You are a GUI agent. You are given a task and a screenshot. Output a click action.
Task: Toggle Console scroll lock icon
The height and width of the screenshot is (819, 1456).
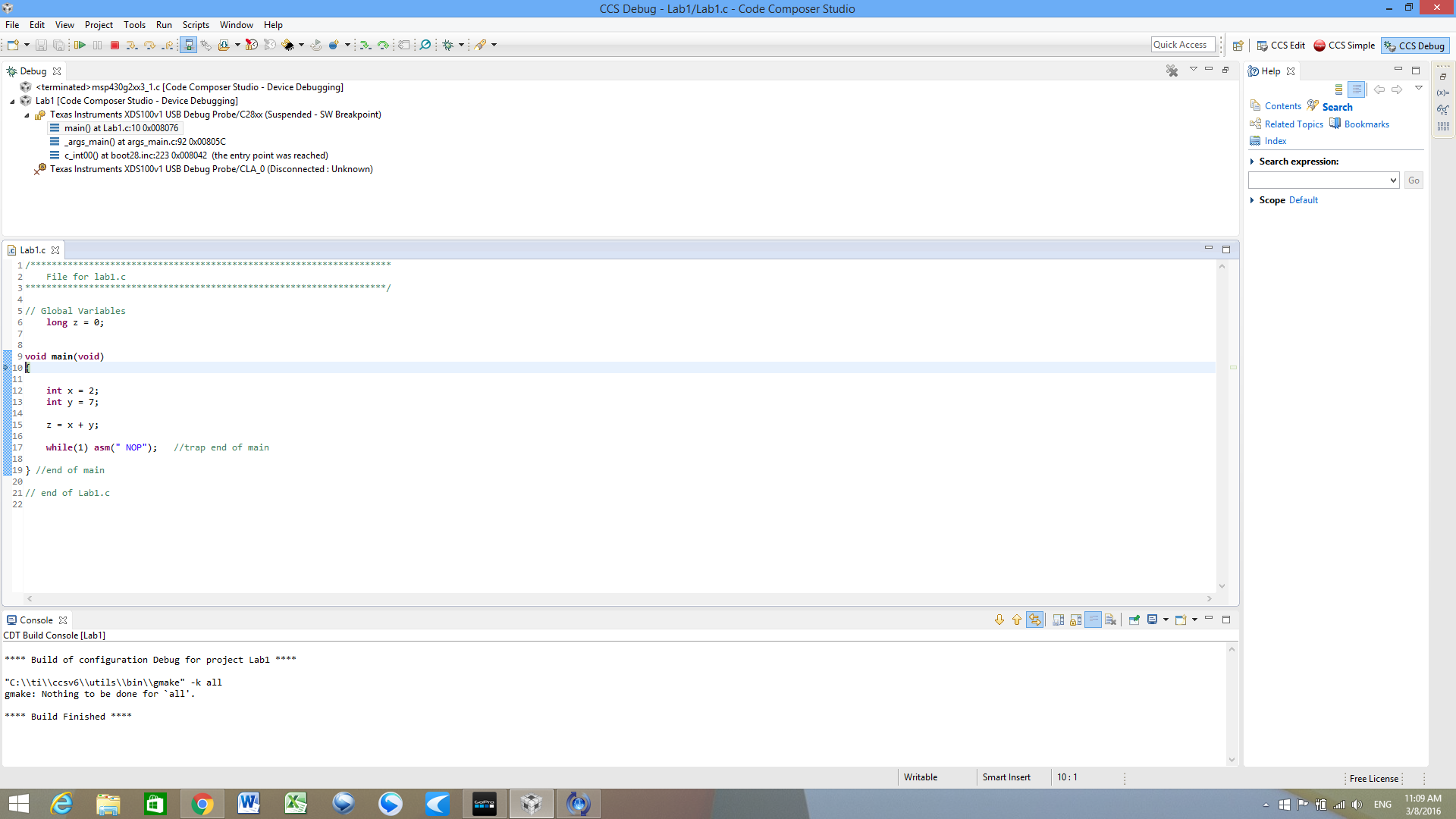tap(1075, 620)
